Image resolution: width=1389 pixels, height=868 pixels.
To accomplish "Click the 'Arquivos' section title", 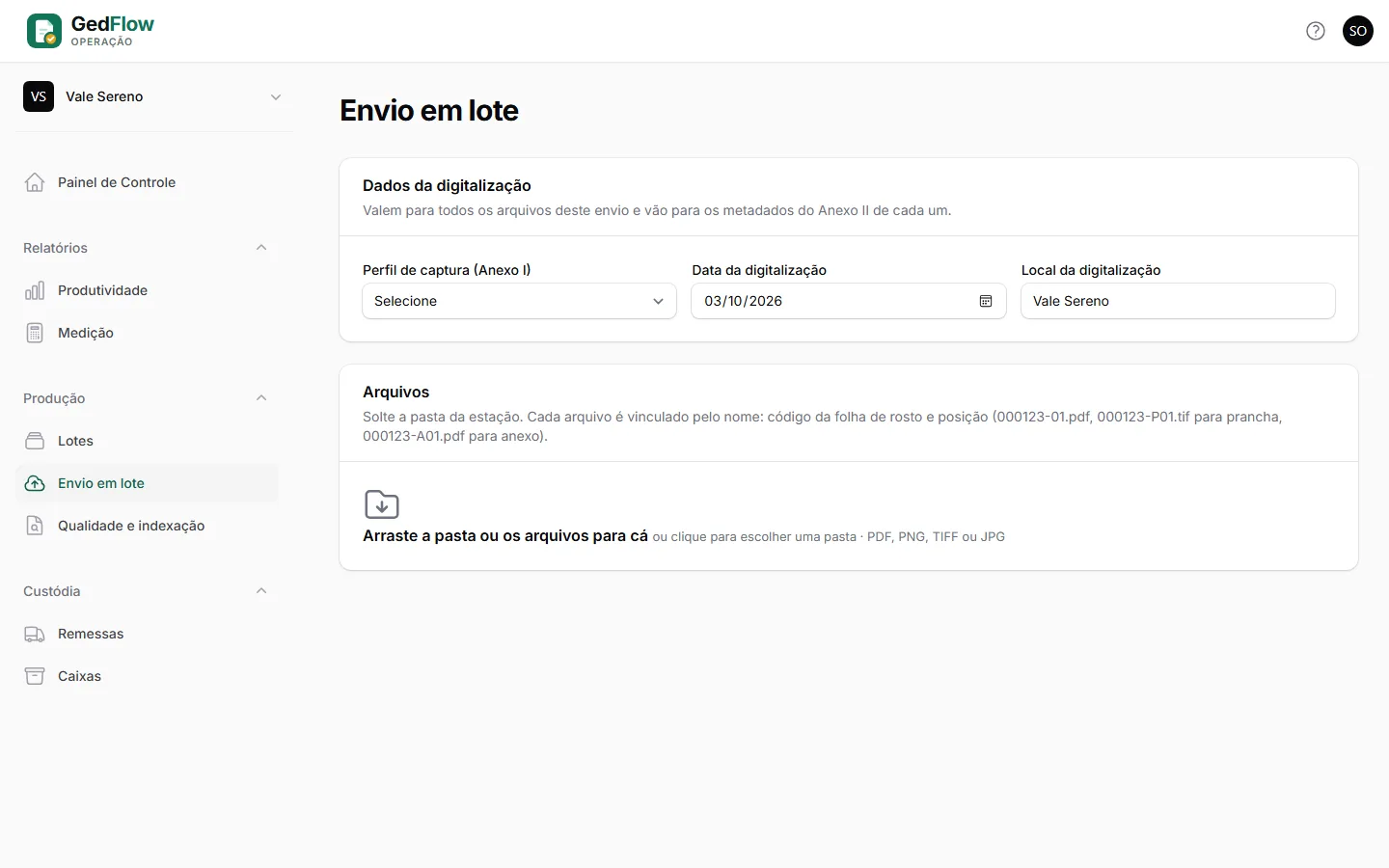I will pos(395,392).
